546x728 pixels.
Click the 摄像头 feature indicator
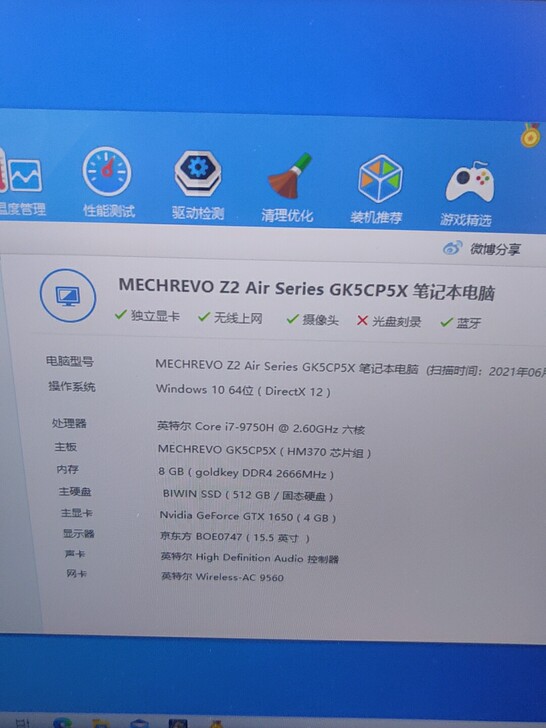[312, 319]
